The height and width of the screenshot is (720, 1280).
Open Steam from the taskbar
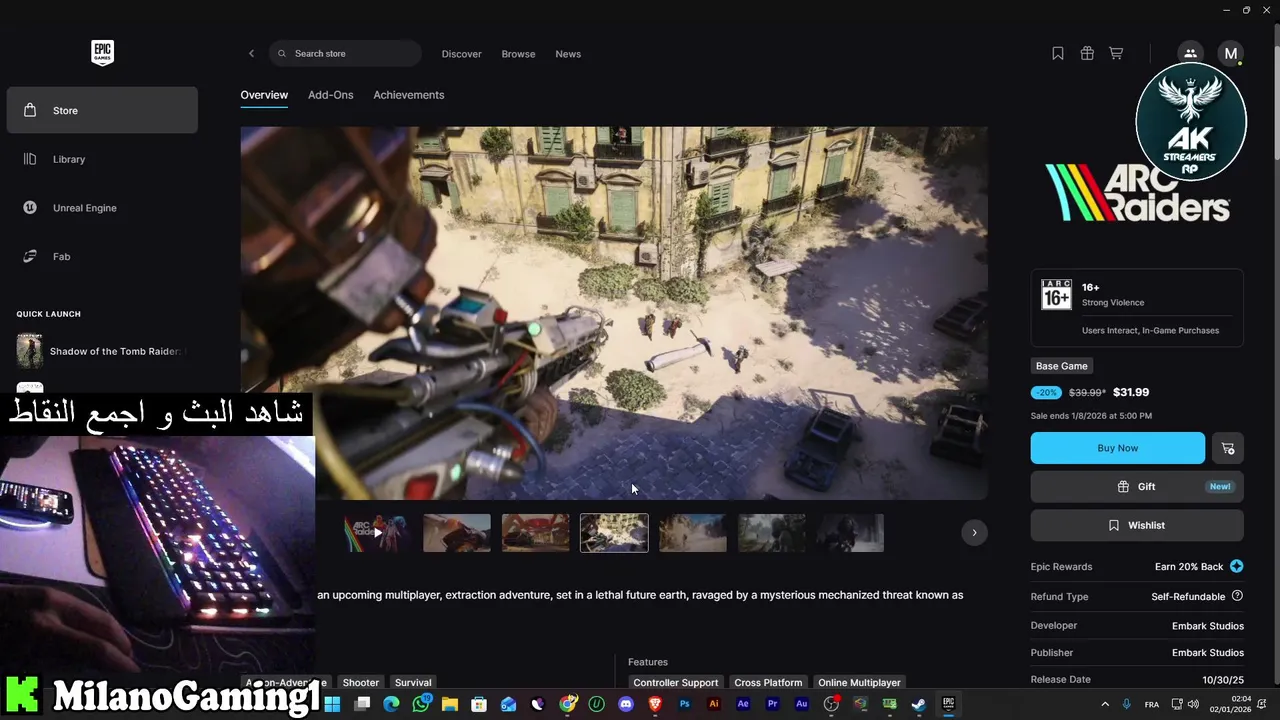click(x=919, y=704)
